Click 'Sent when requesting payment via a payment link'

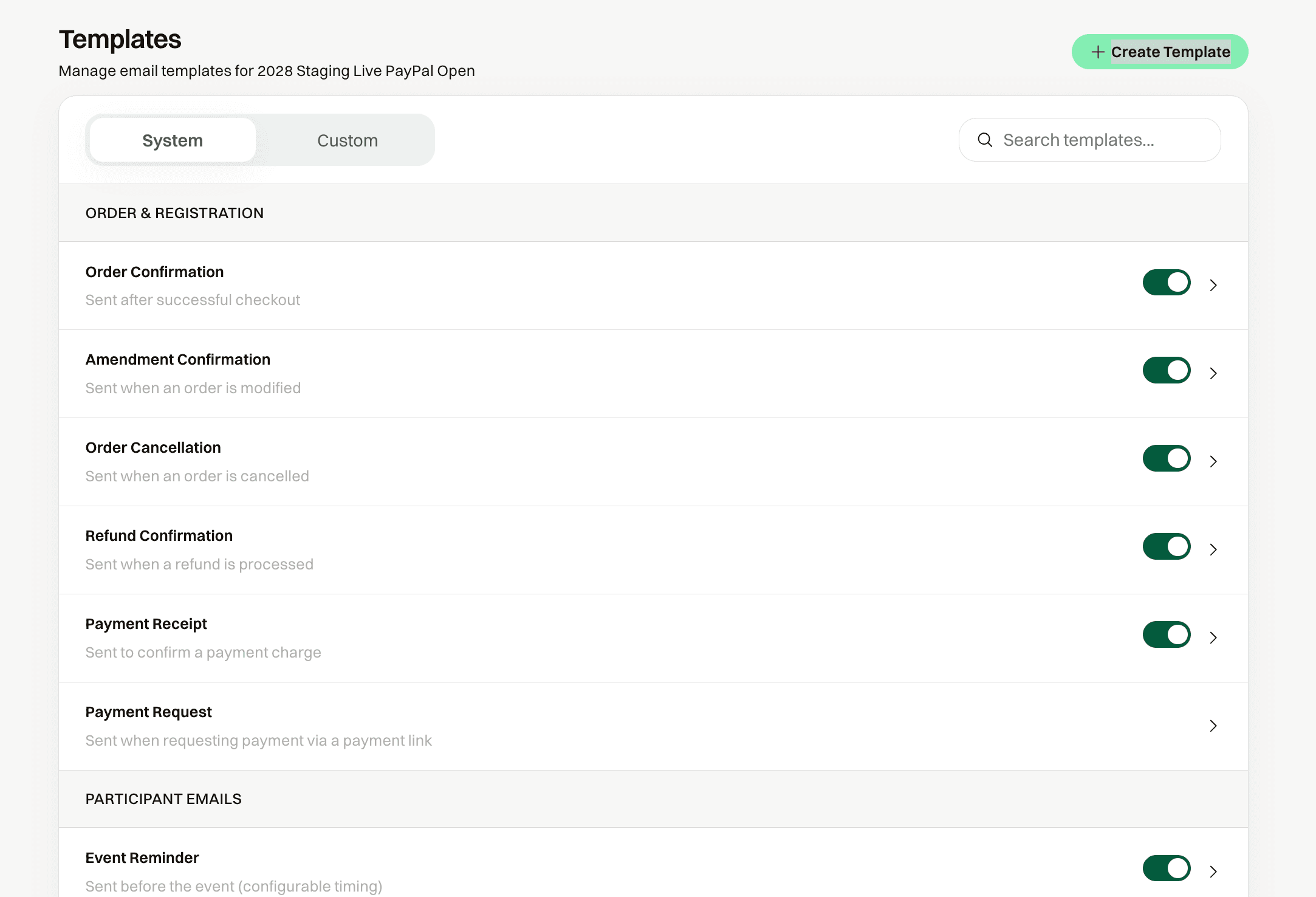tap(259, 741)
